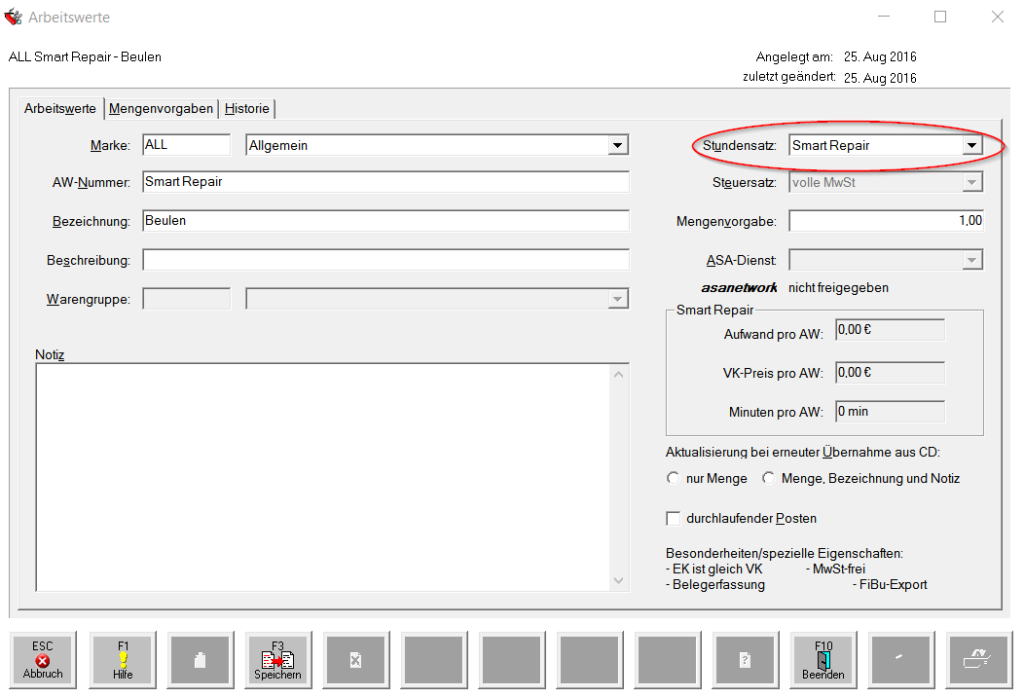Click the Notiz scrollbar down arrow
1024x698 pixels.
pos(618,580)
